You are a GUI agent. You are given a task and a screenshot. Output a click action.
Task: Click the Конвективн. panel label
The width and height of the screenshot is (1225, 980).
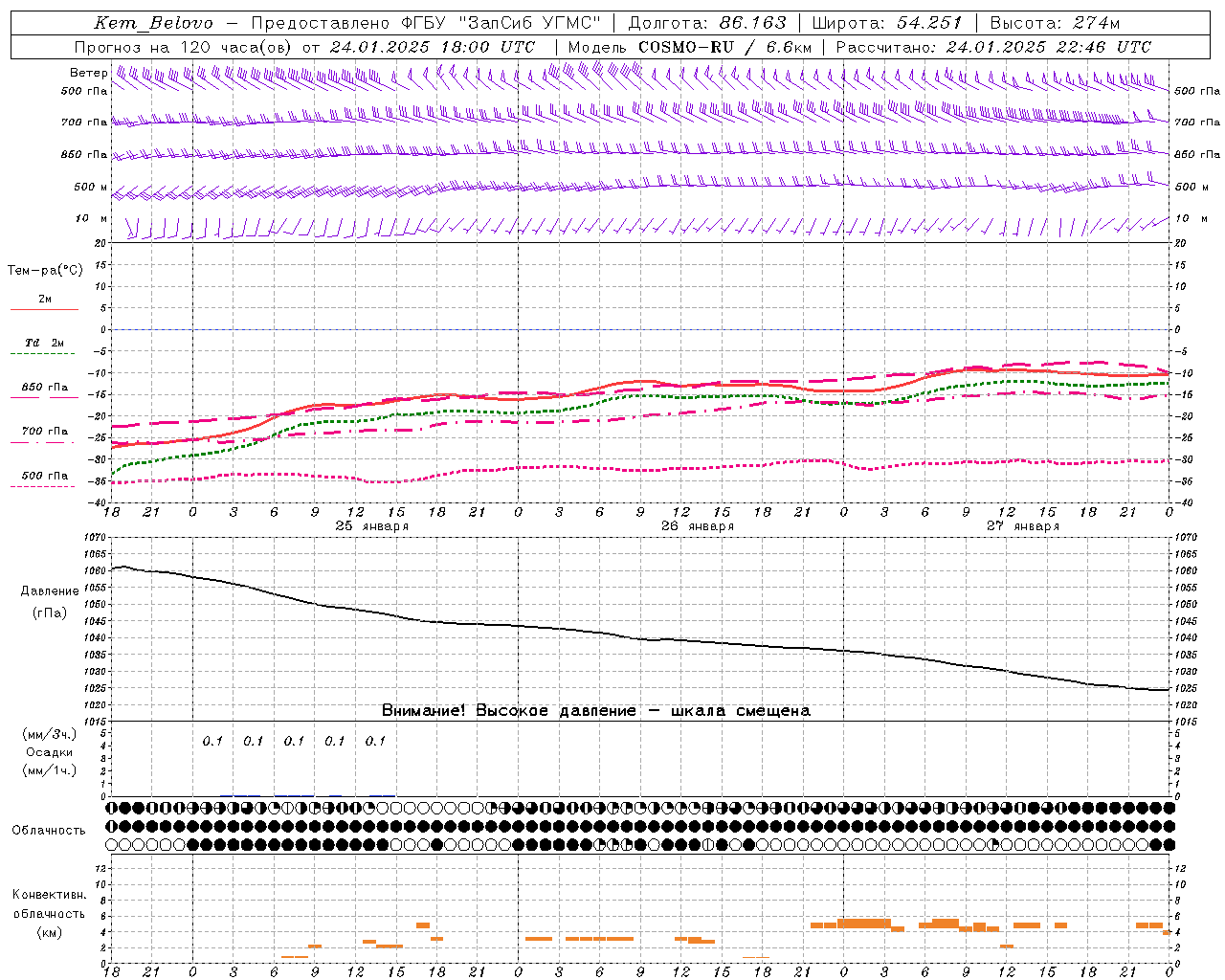pos(49,895)
